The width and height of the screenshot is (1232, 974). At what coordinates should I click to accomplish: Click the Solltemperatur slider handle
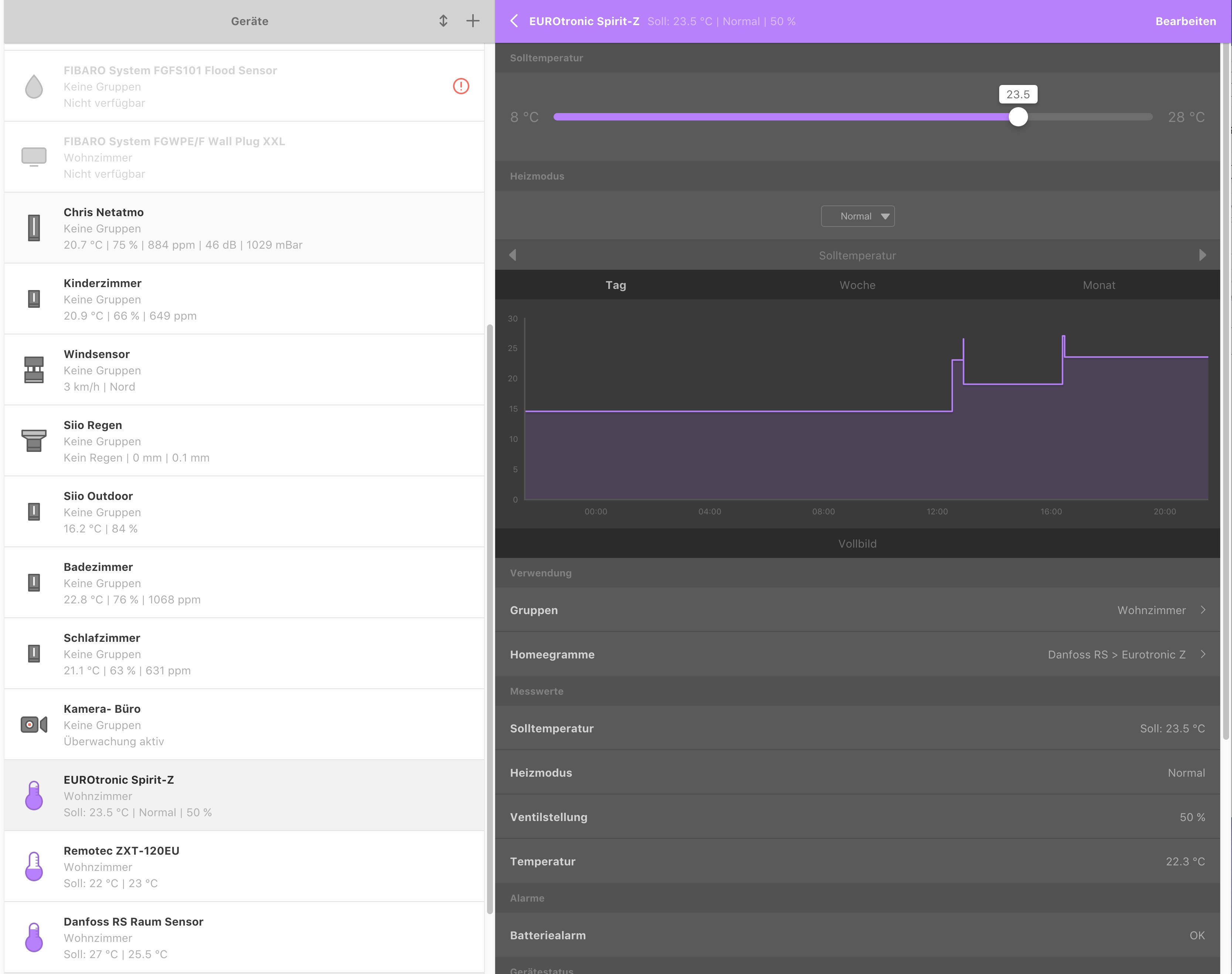pyautogui.click(x=1018, y=117)
